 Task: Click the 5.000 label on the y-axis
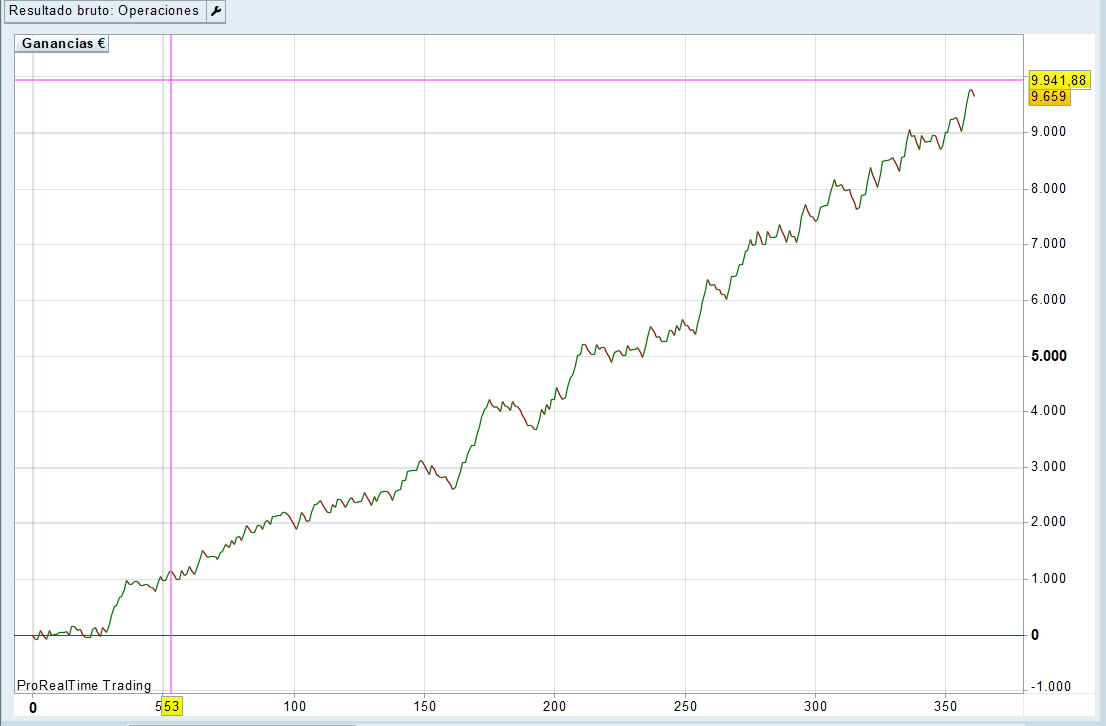point(1049,356)
